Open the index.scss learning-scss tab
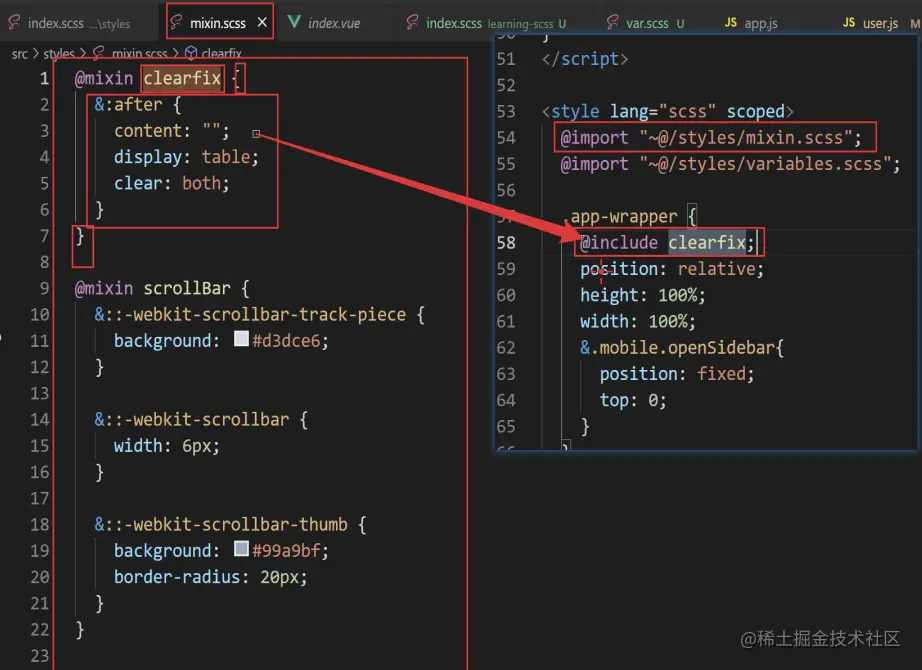922x670 pixels. tap(486, 23)
